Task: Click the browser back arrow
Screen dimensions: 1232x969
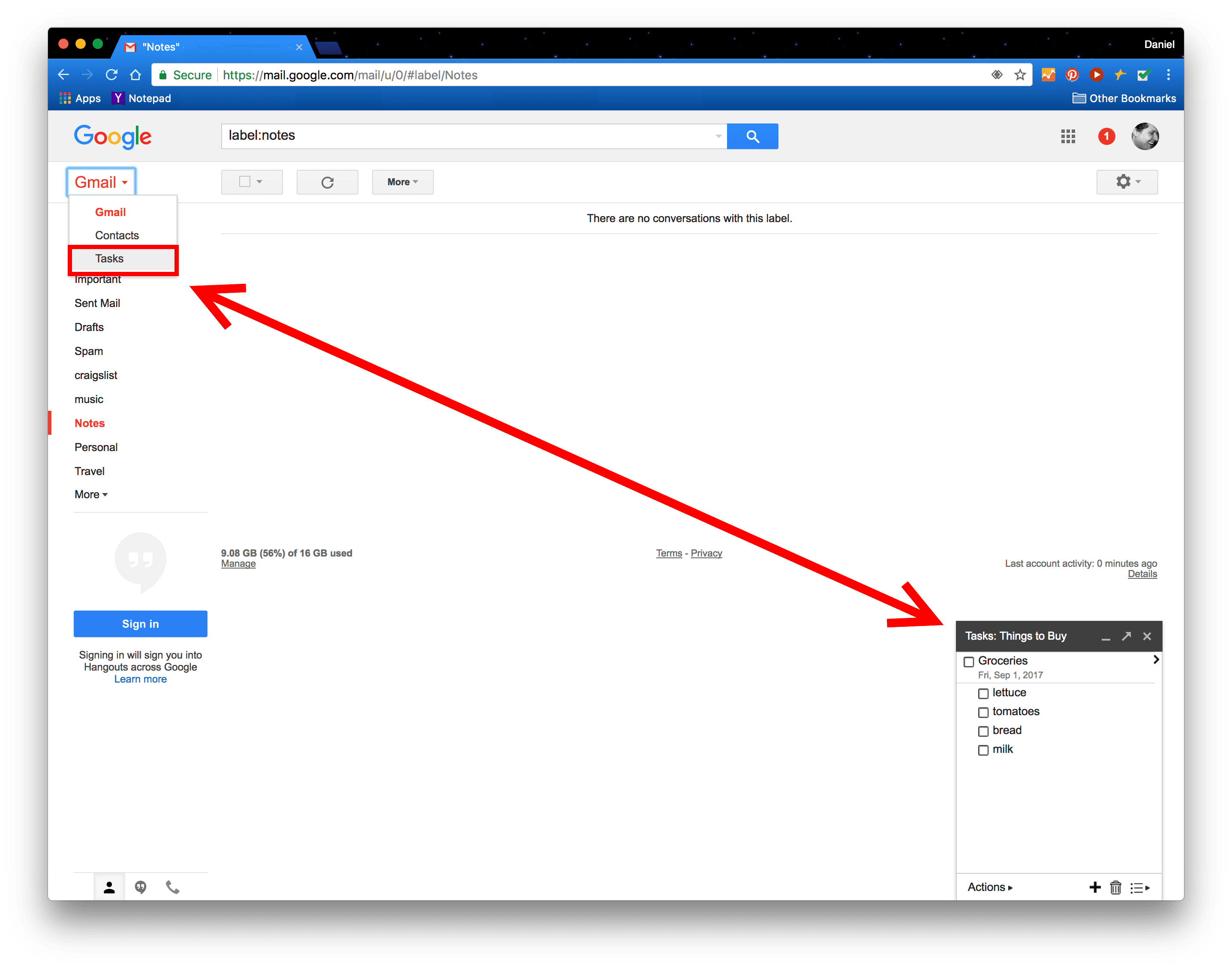Action: click(63, 75)
